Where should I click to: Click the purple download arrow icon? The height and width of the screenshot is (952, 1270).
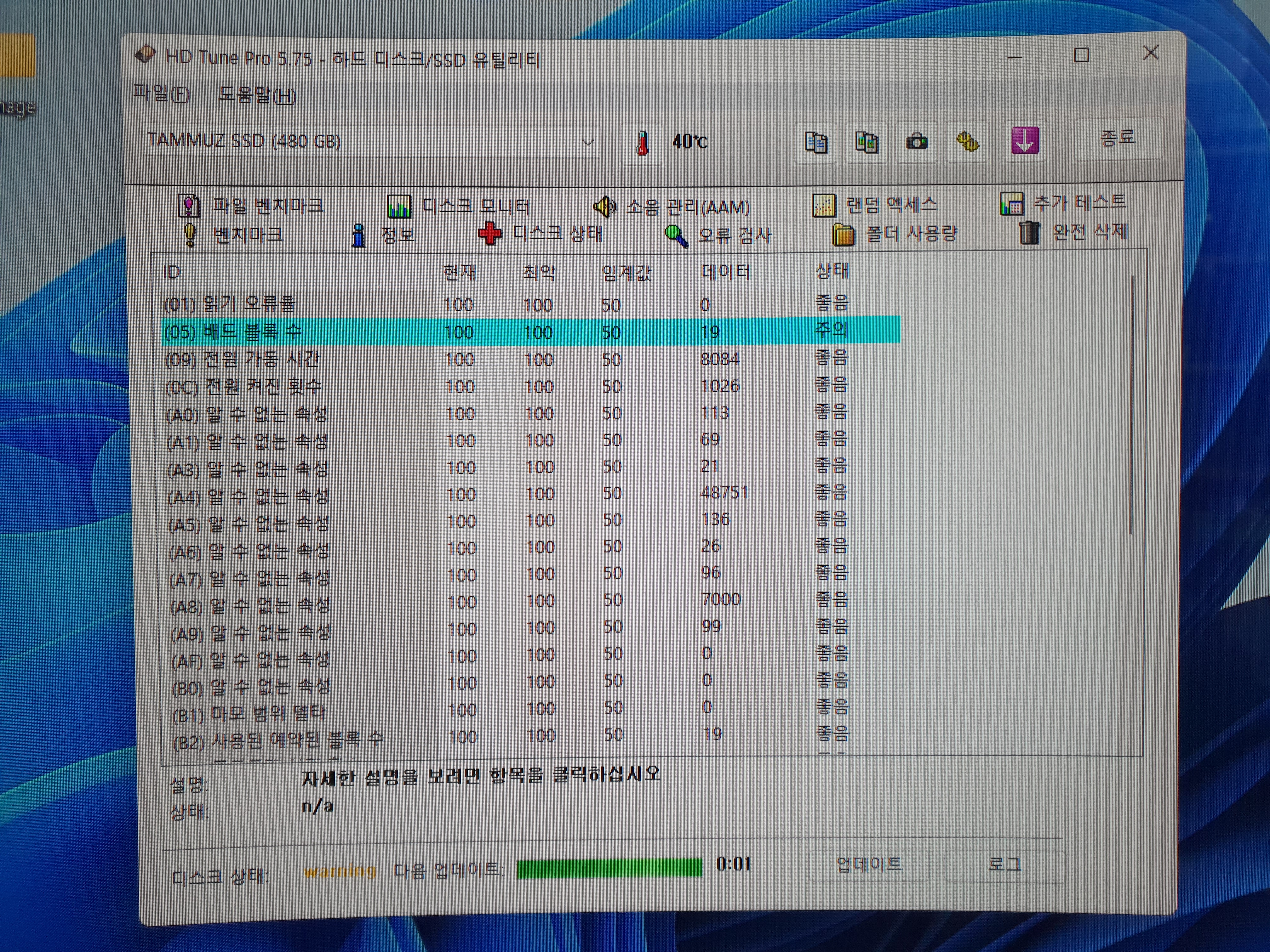(1025, 140)
